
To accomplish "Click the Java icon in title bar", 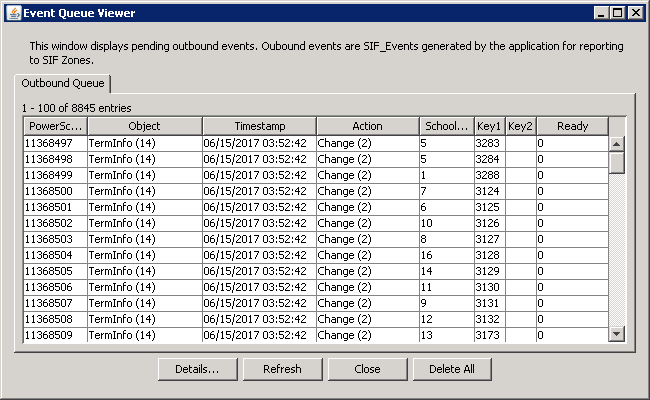I will point(13,13).
